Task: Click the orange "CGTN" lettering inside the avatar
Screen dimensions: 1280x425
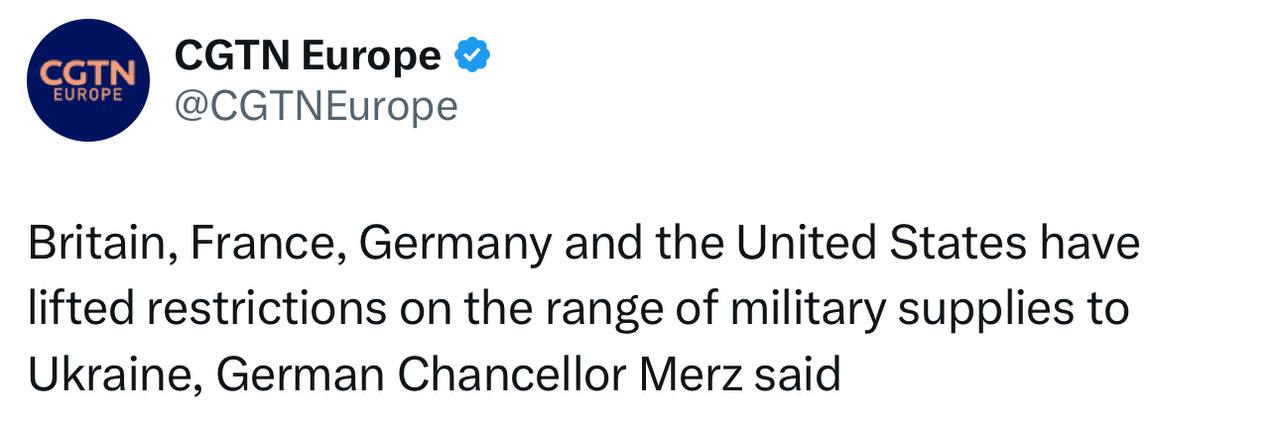Action: [87, 73]
